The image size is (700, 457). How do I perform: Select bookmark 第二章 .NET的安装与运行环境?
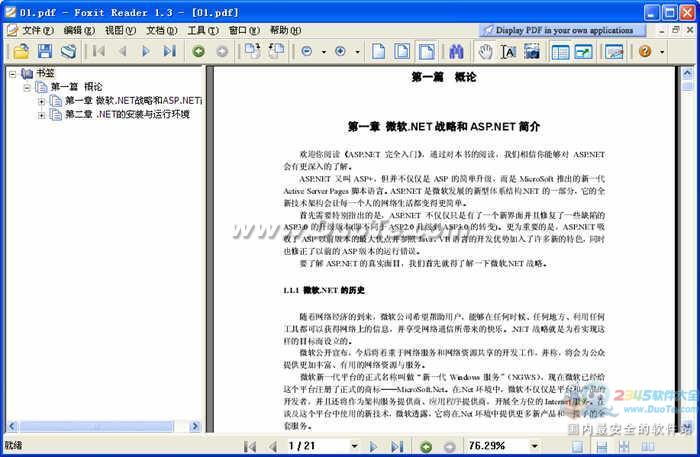click(127, 114)
